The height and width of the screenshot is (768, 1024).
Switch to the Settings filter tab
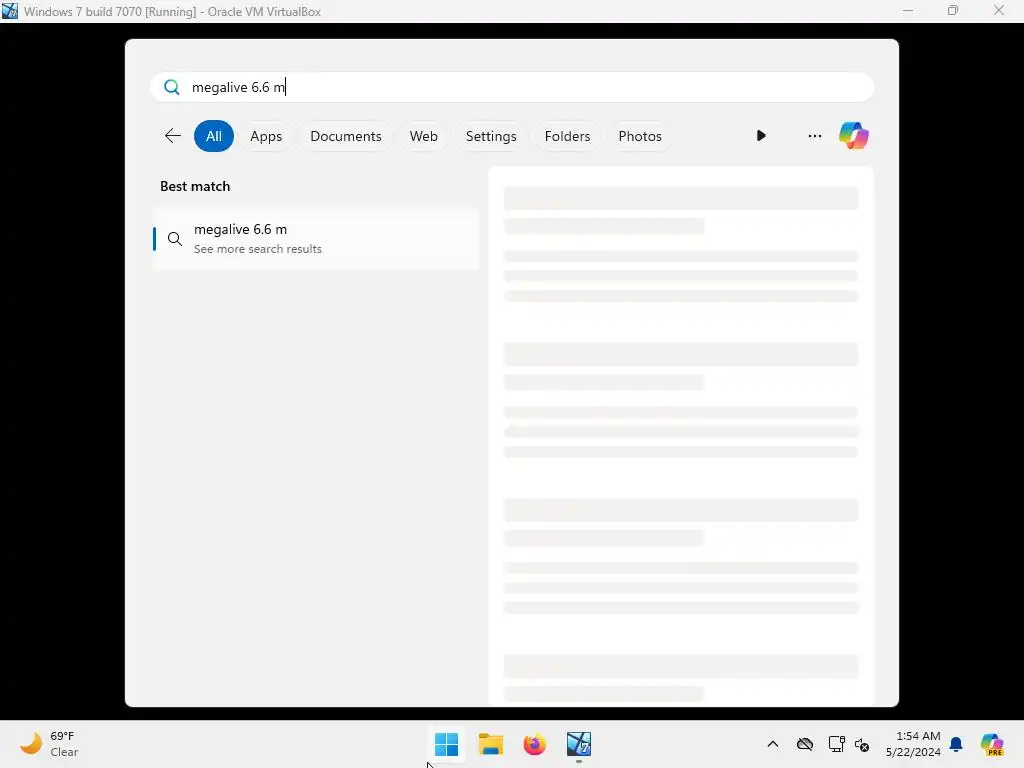point(491,136)
